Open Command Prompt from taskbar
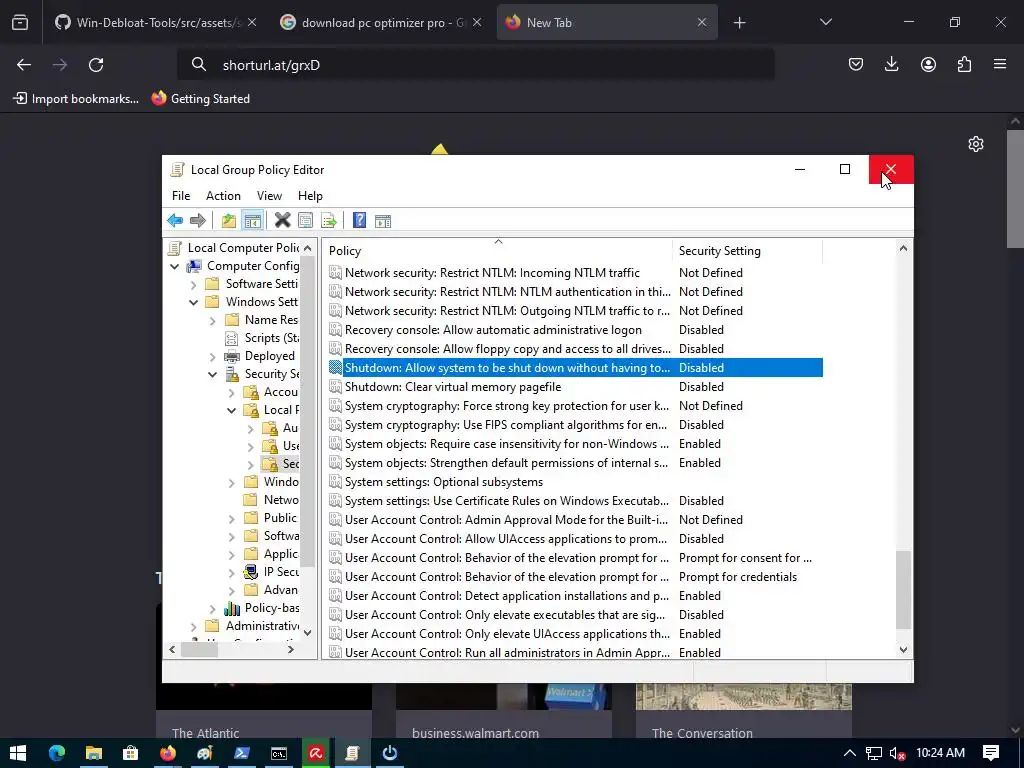 pyautogui.click(x=279, y=753)
